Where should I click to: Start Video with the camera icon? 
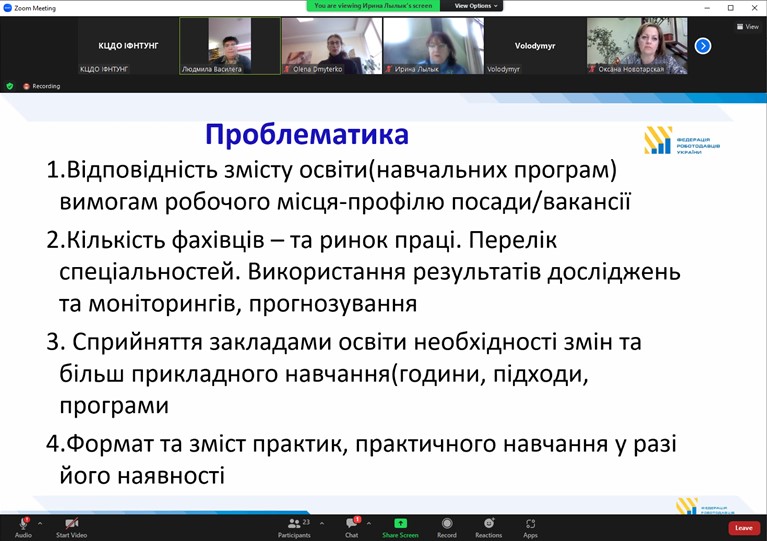(71, 527)
